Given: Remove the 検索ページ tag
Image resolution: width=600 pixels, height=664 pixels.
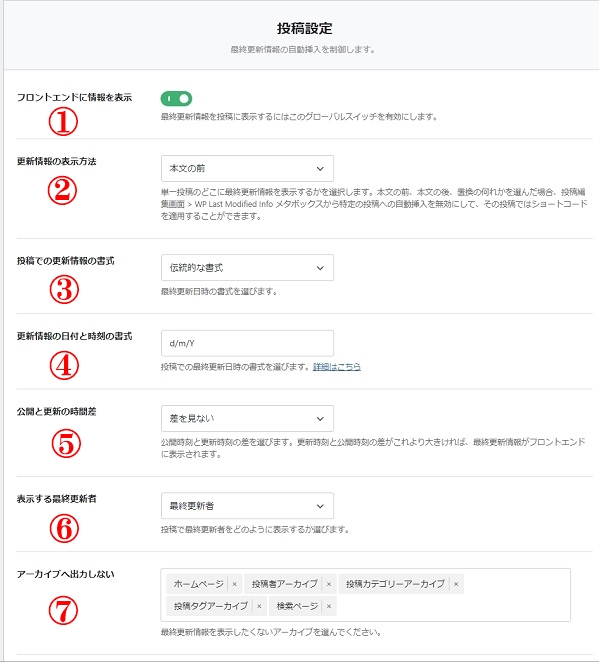Looking at the screenshot, I should [x=329, y=606].
